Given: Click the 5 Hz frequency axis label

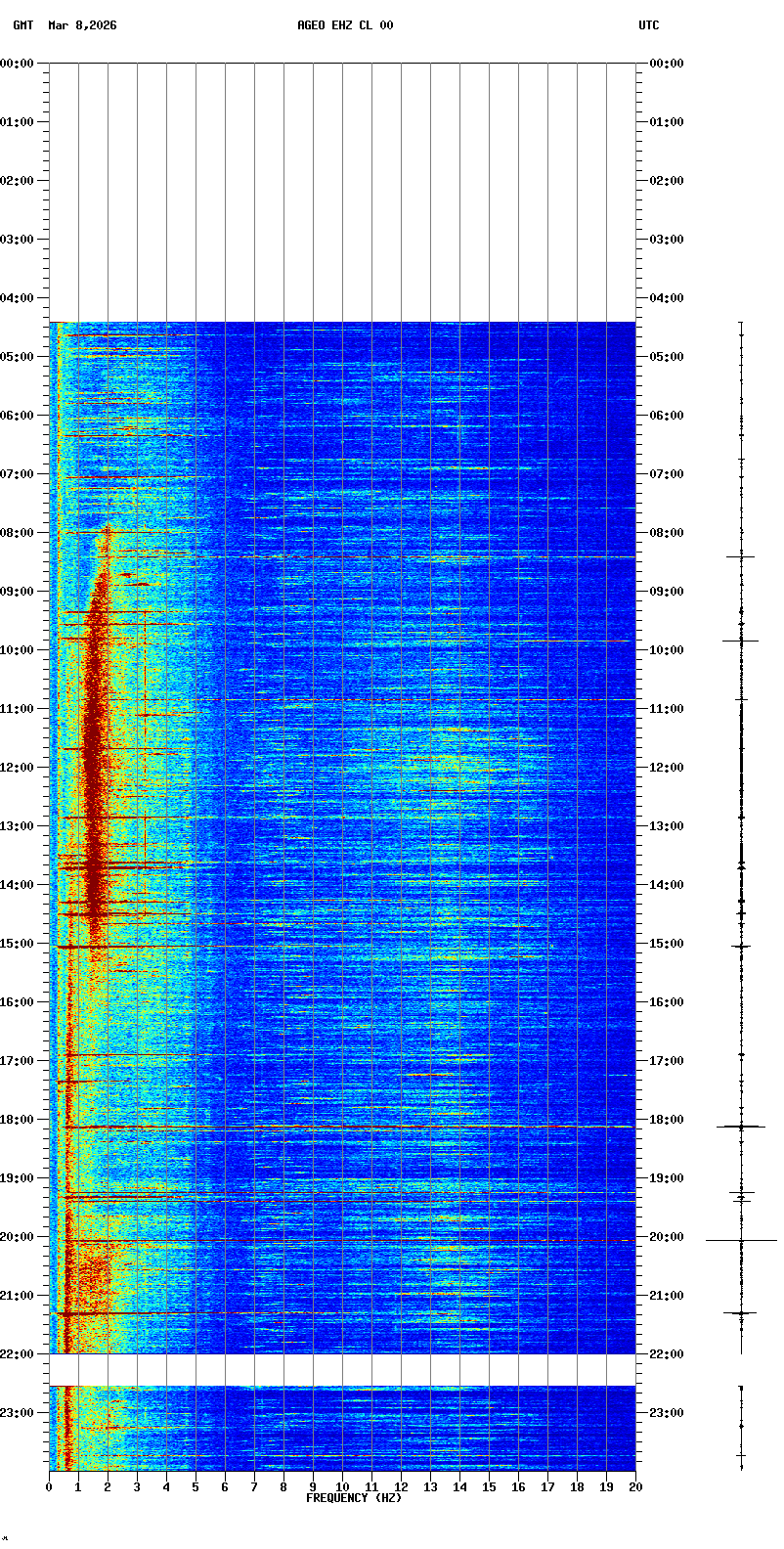Looking at the screenshot, I should tap(196, 1487).
